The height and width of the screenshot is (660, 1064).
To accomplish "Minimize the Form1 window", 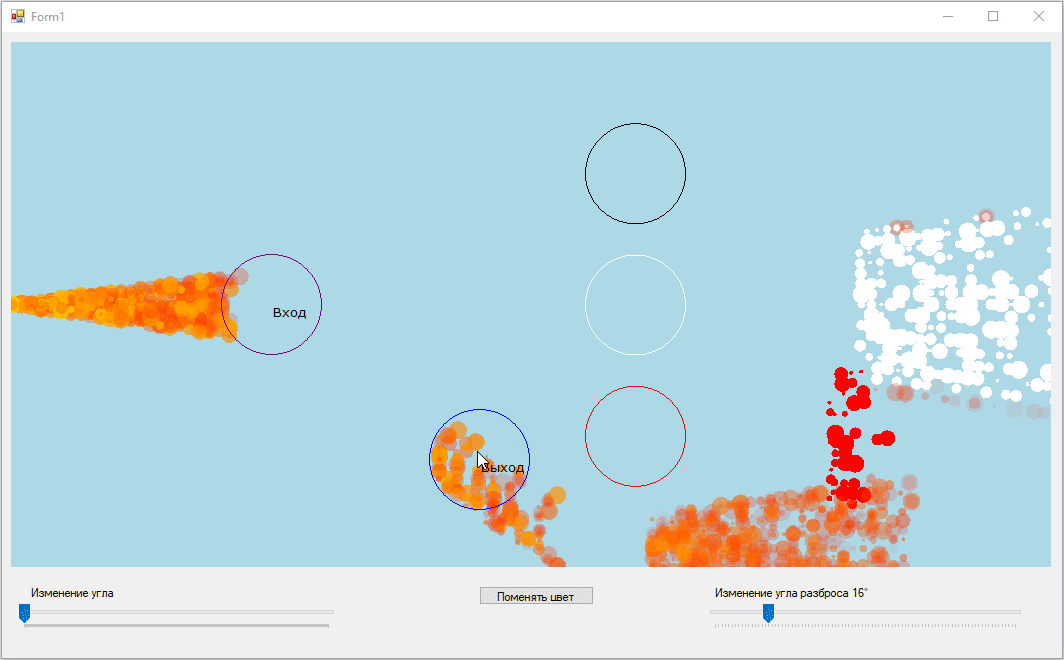I will coord(947,17).
